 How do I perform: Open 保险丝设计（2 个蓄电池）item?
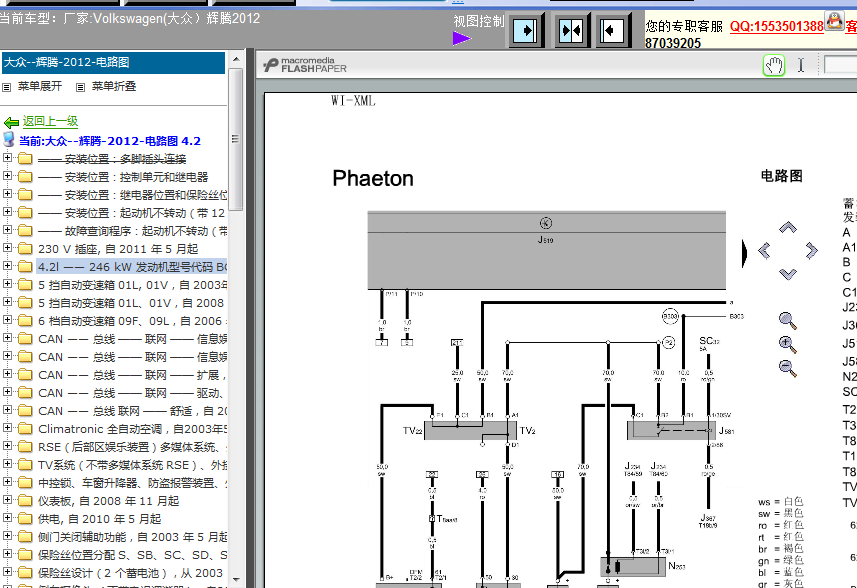click(131, 573)
